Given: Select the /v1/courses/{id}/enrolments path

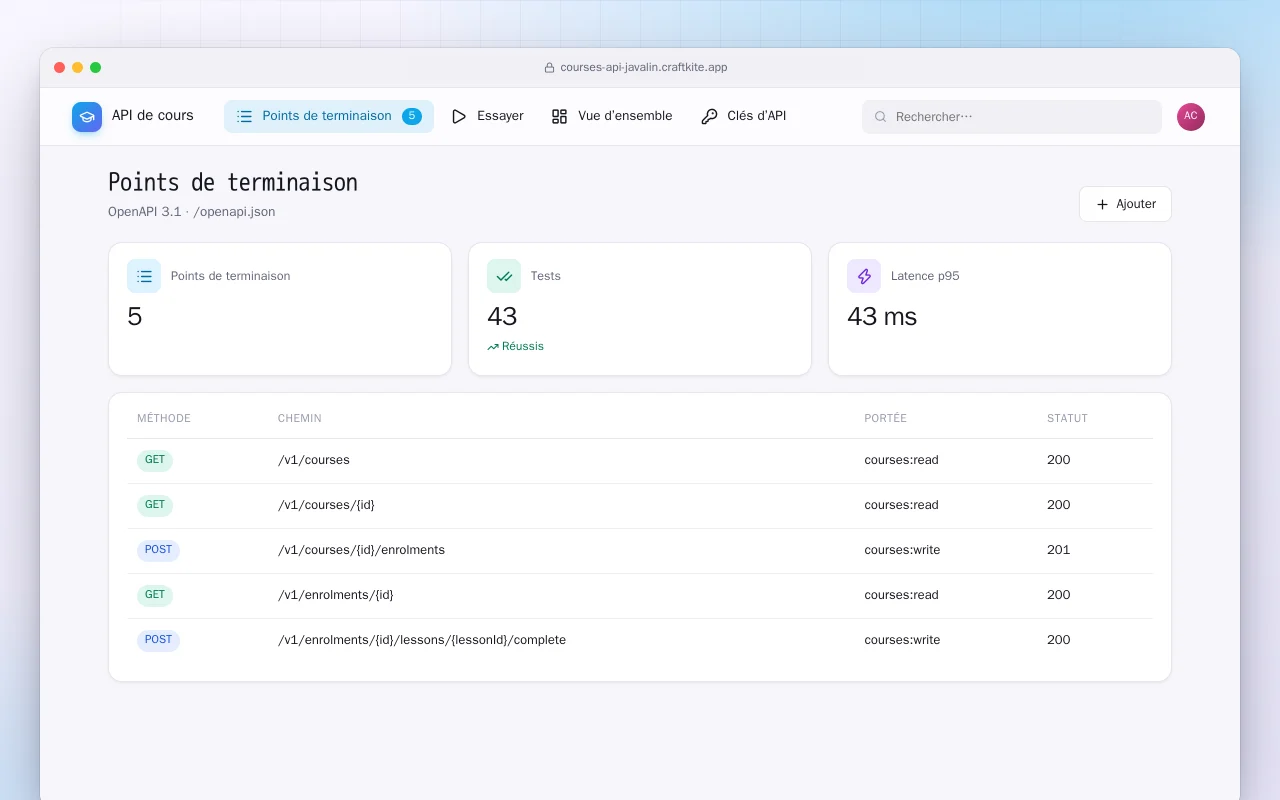Looking at the screenshot, I should coord(361,550).
